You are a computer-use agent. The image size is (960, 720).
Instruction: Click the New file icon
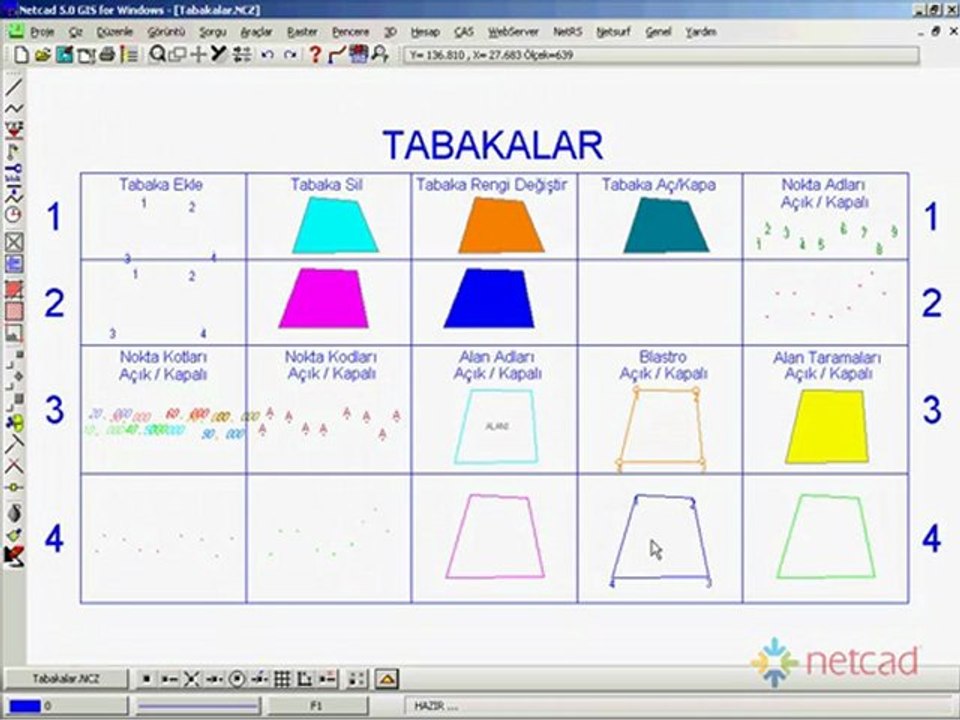[21, 55]
